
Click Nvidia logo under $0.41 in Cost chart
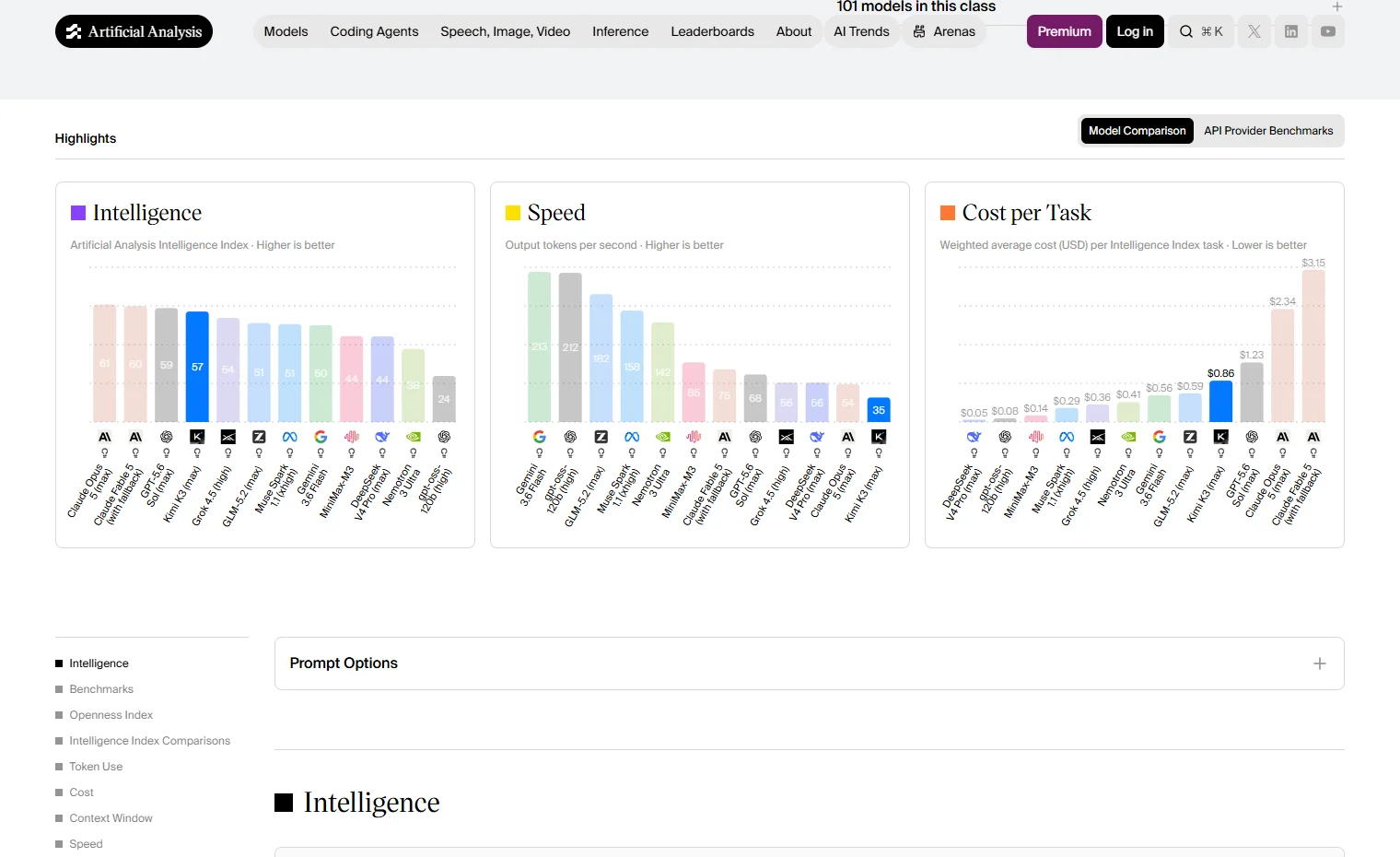tap(1128, 437)
